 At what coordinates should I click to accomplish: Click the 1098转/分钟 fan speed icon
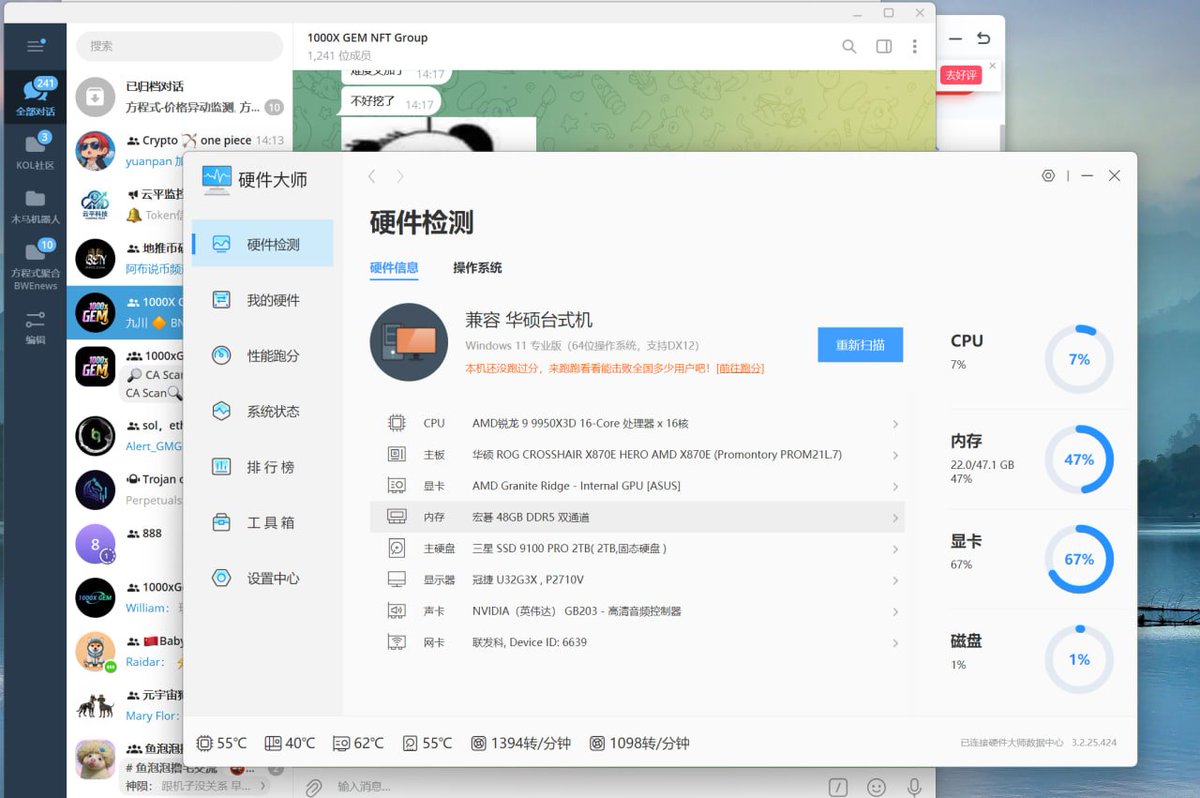(x=597, y=743)
